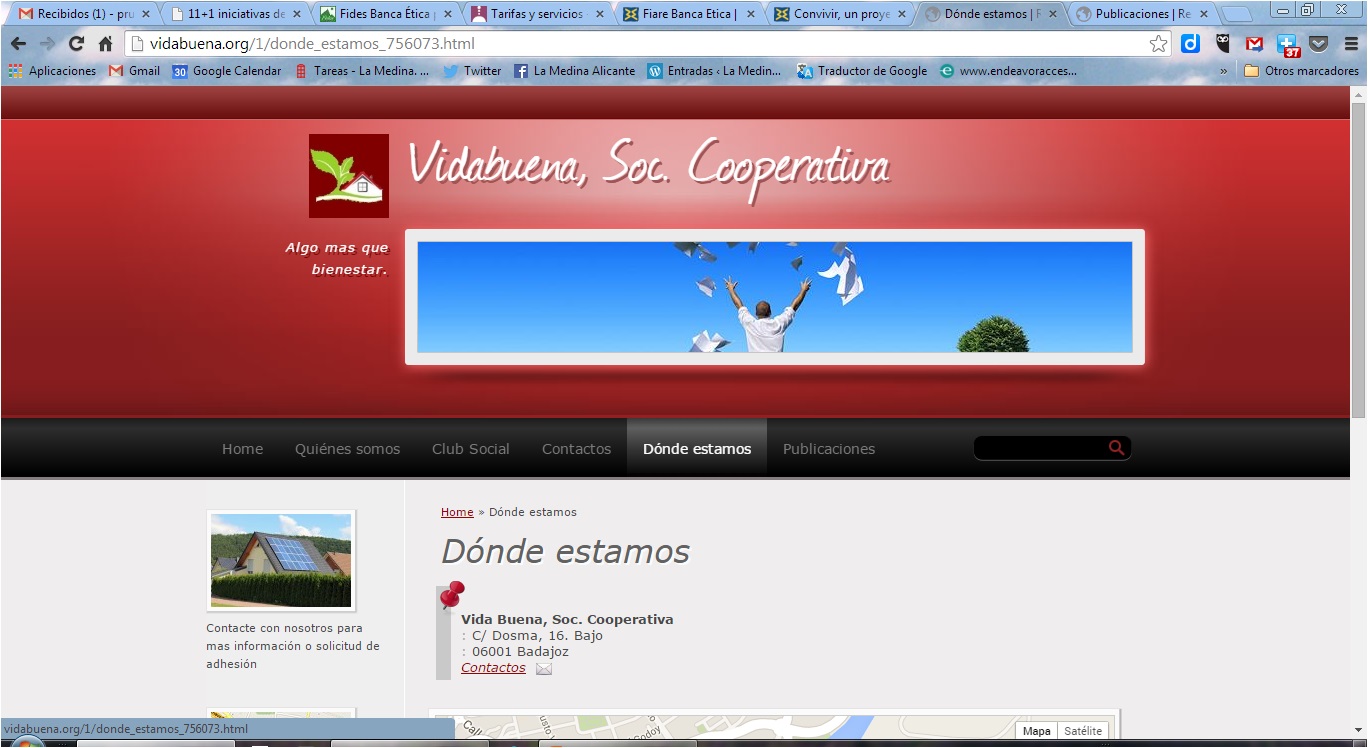Screen dimensions: 1368x748
Task: Click the banner image of man throwing papers
Action: 775,297
